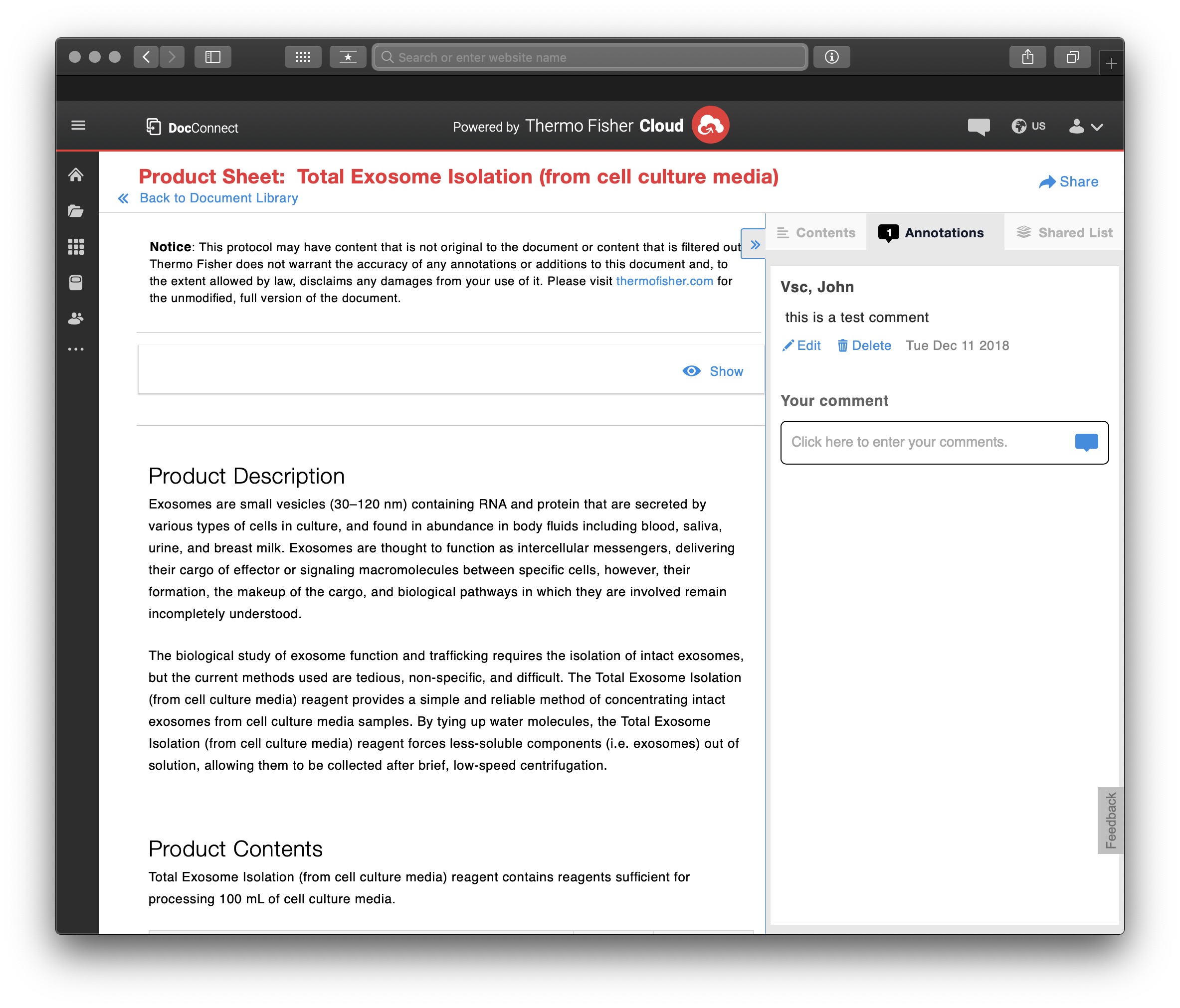Viewport: 1180px width, 1008px height.
Task: Open the US region language selector
Action: [1028, 126]
